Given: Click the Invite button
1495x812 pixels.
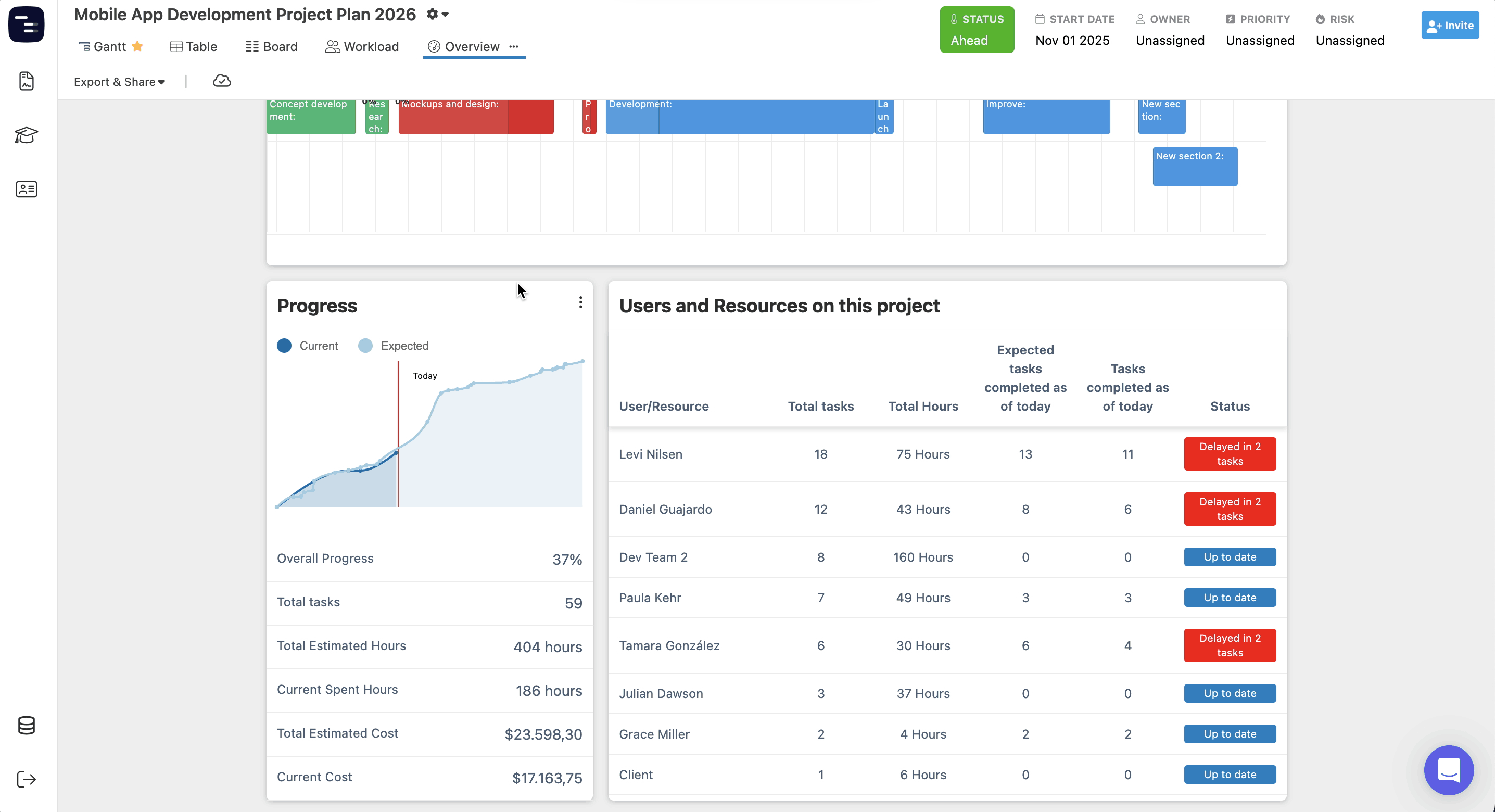Looking at the screenshot, I should tap(1450, 26).
